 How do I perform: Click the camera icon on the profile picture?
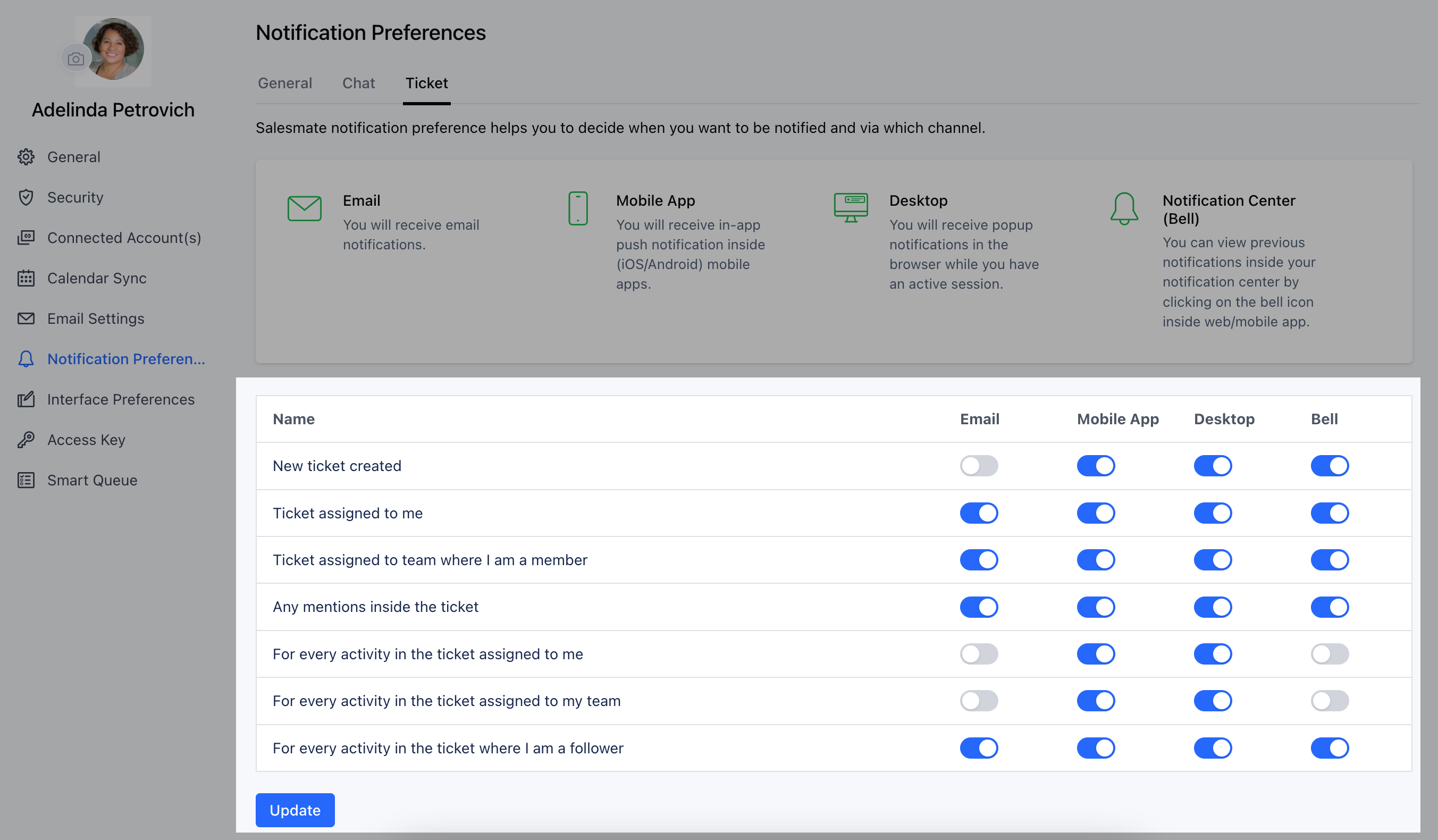(x=76, y=58)
